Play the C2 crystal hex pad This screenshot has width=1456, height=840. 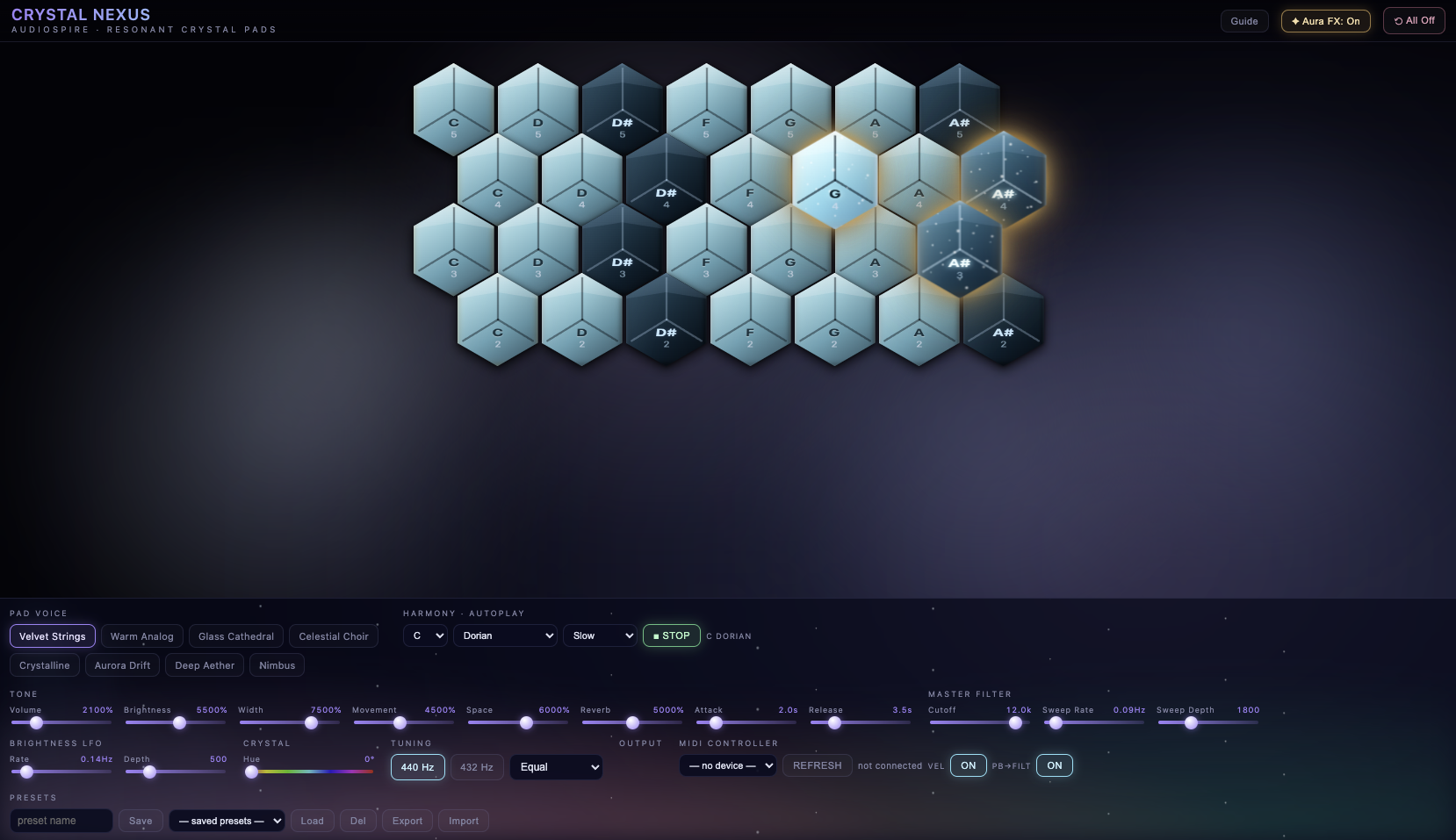[498, 320]
